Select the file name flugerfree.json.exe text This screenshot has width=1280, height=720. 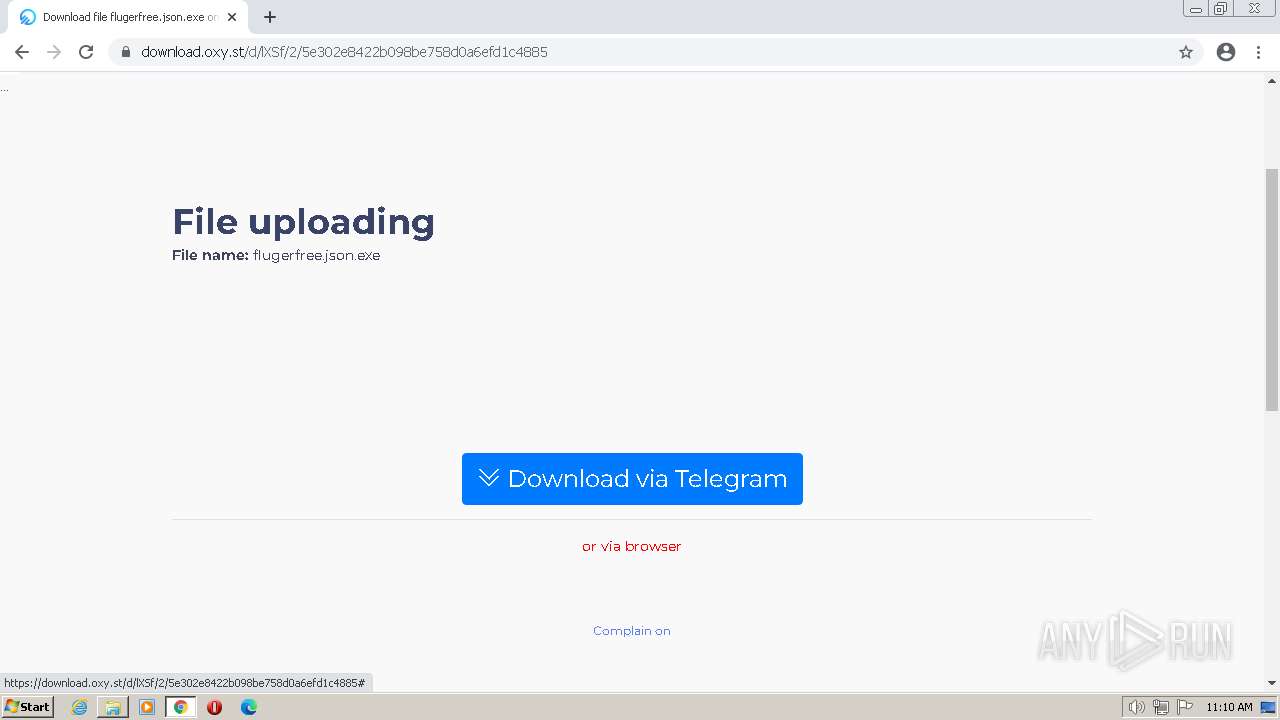316,255
